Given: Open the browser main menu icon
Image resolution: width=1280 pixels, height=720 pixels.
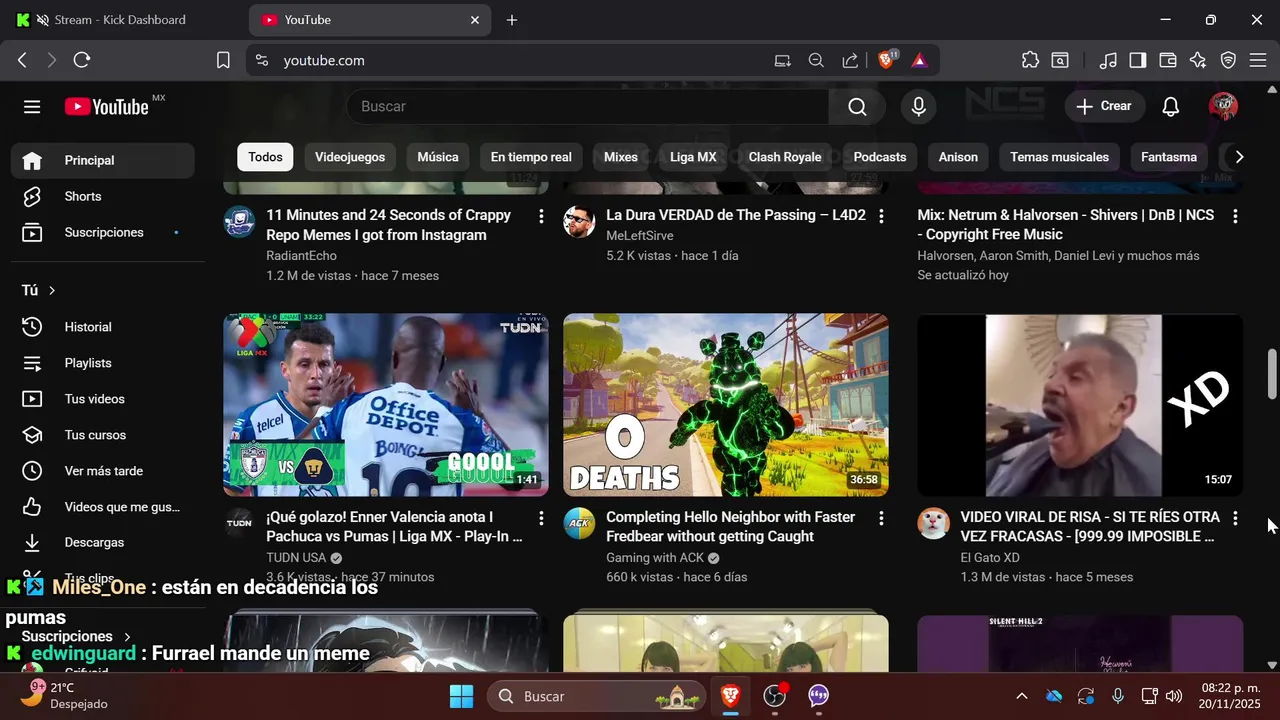Looking at the screenshot, I should click(x=1258, y=60).
